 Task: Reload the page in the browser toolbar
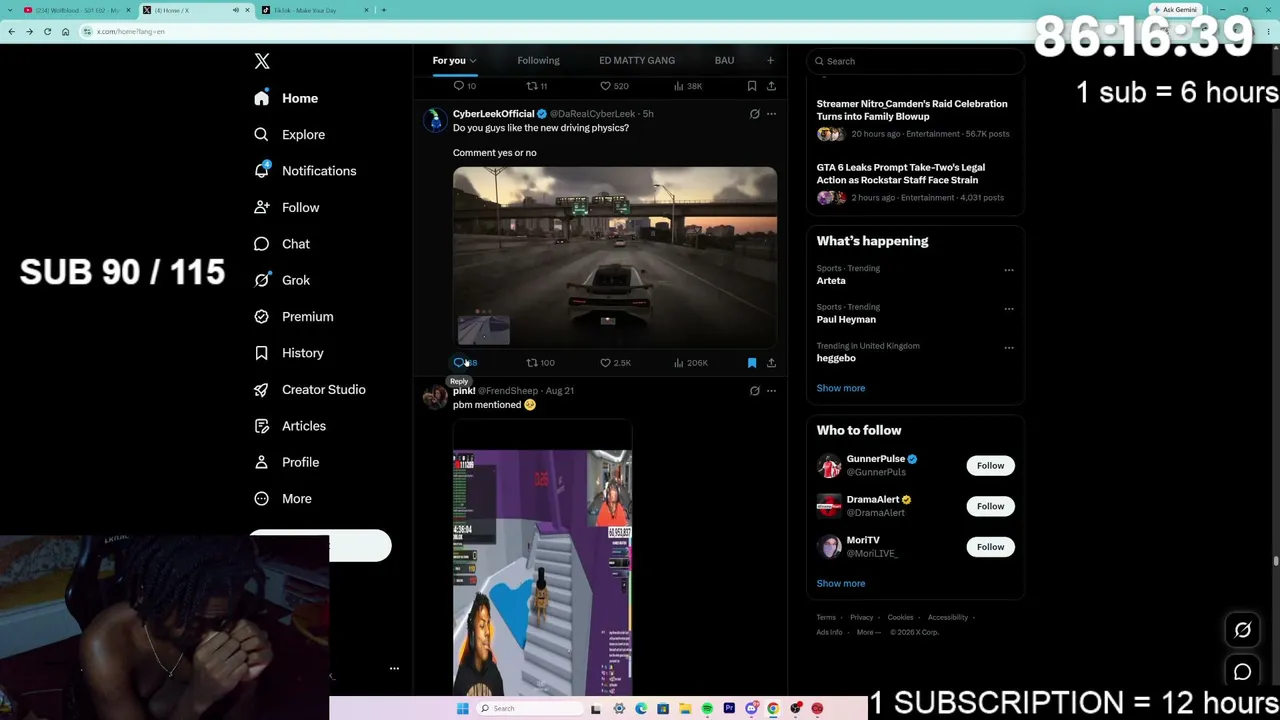point(47,32)
